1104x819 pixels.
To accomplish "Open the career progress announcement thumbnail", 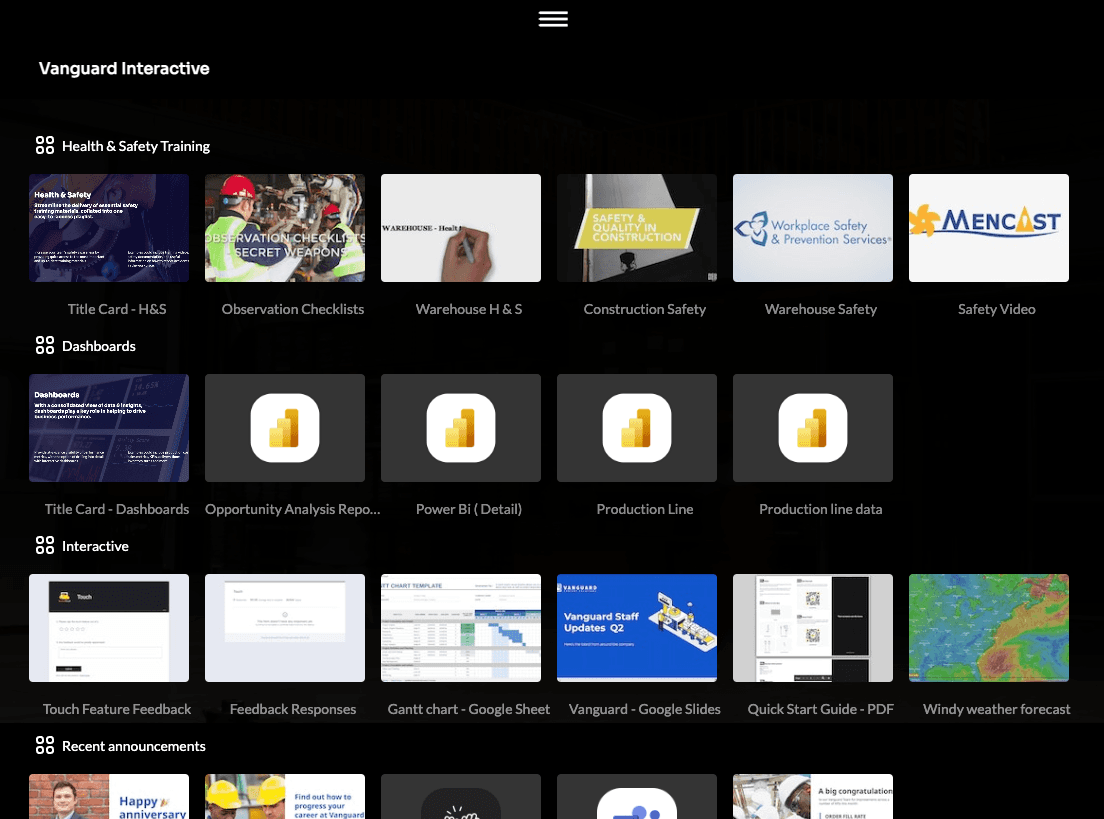I will point(284,796).
